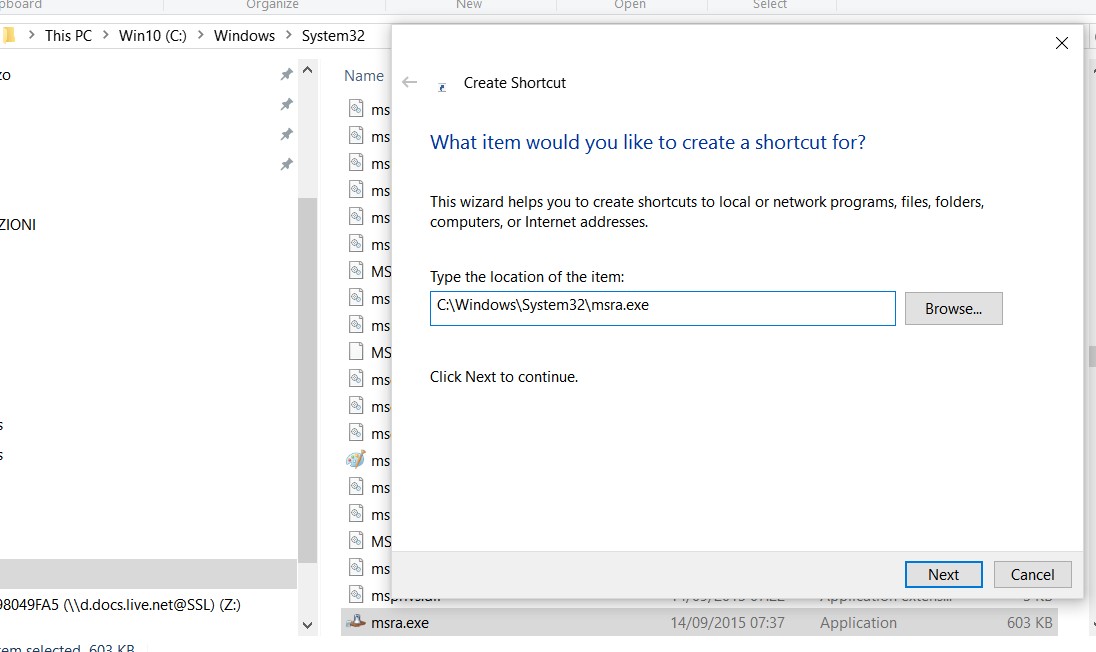Click the navigation pane scroll up arrow

point(307,72)
